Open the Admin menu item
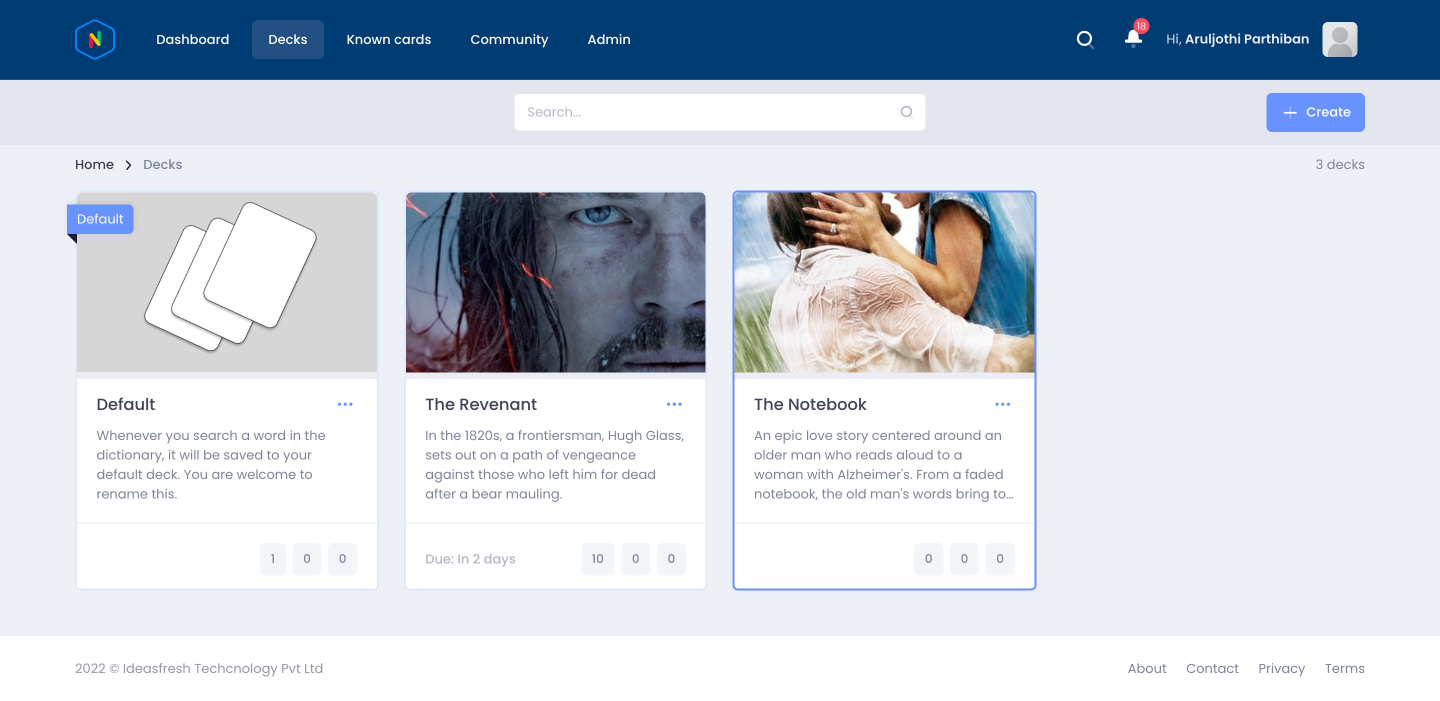Image resolution: width=1440 pixels, height=701 pixels. tap(609, 40)
